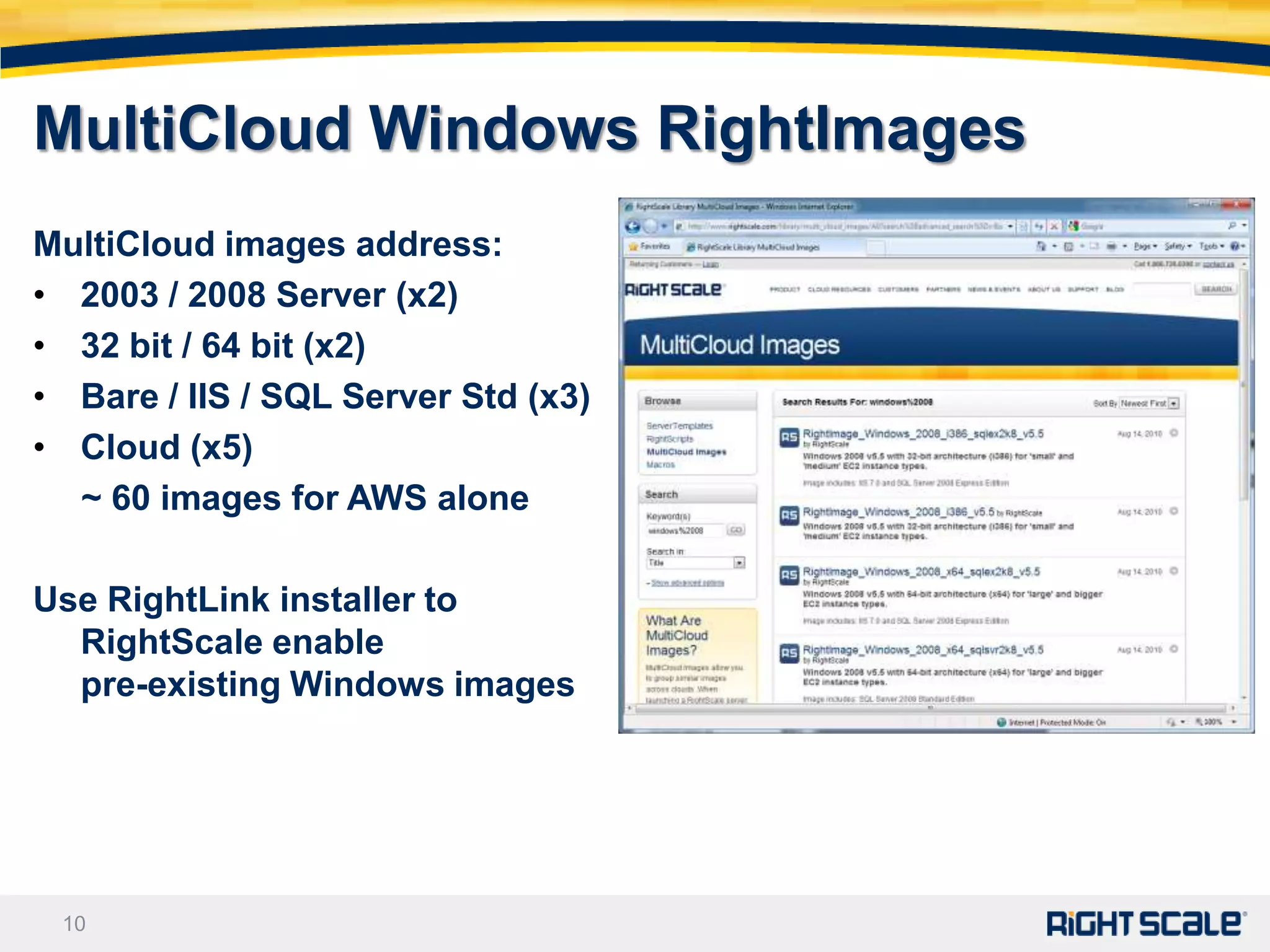Image resolution: width=1270 pixels, height=952 pixels.
Task: Open the NEWS & EVENTS navigation item
Action: point(994,289)
